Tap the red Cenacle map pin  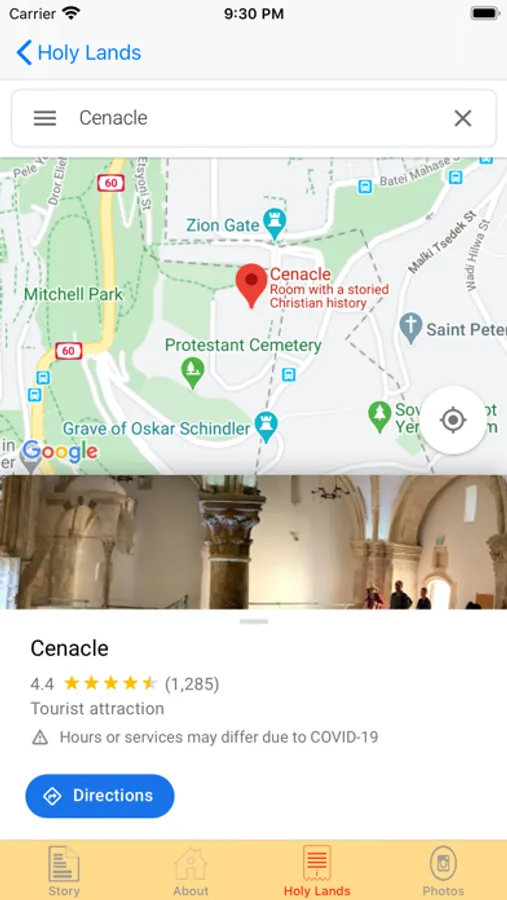tap(251, 286)
